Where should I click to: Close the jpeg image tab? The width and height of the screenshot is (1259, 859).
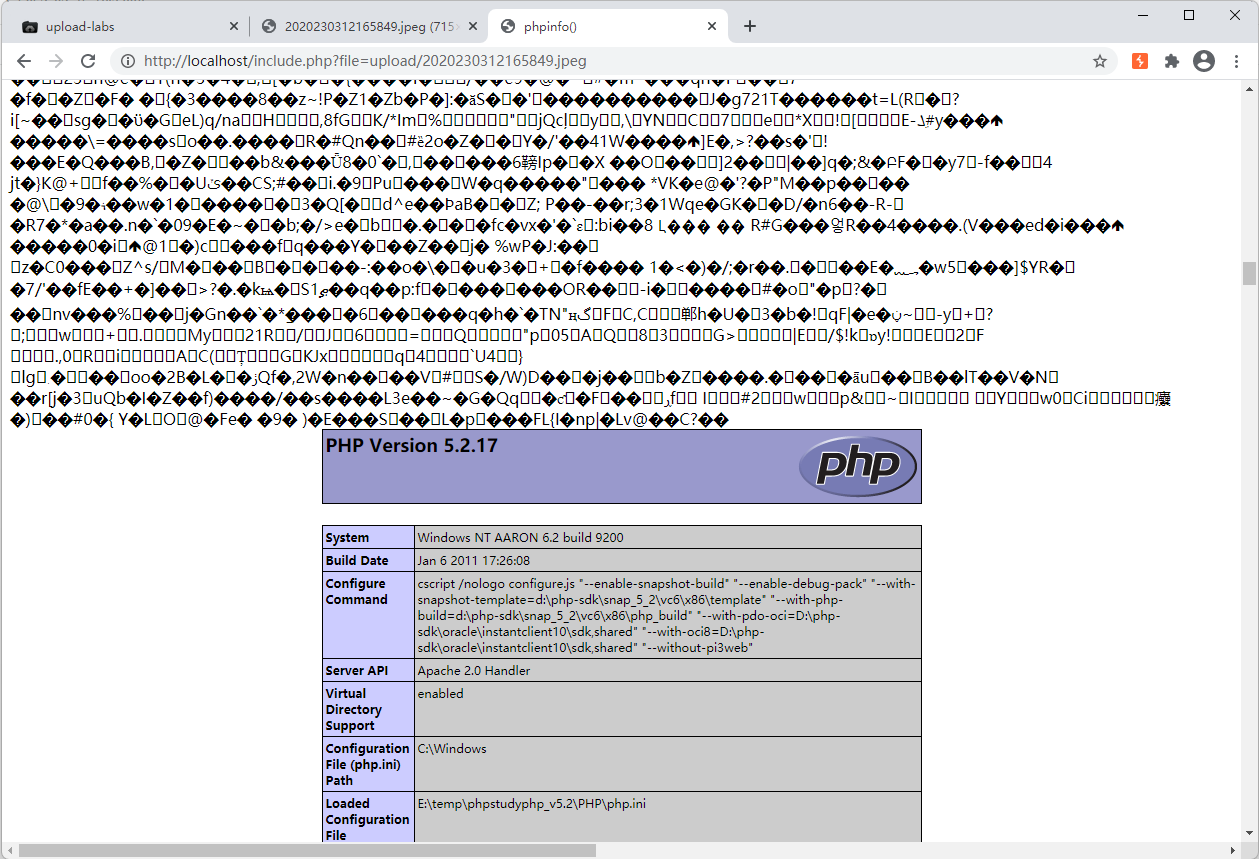(x=471, y=26)
